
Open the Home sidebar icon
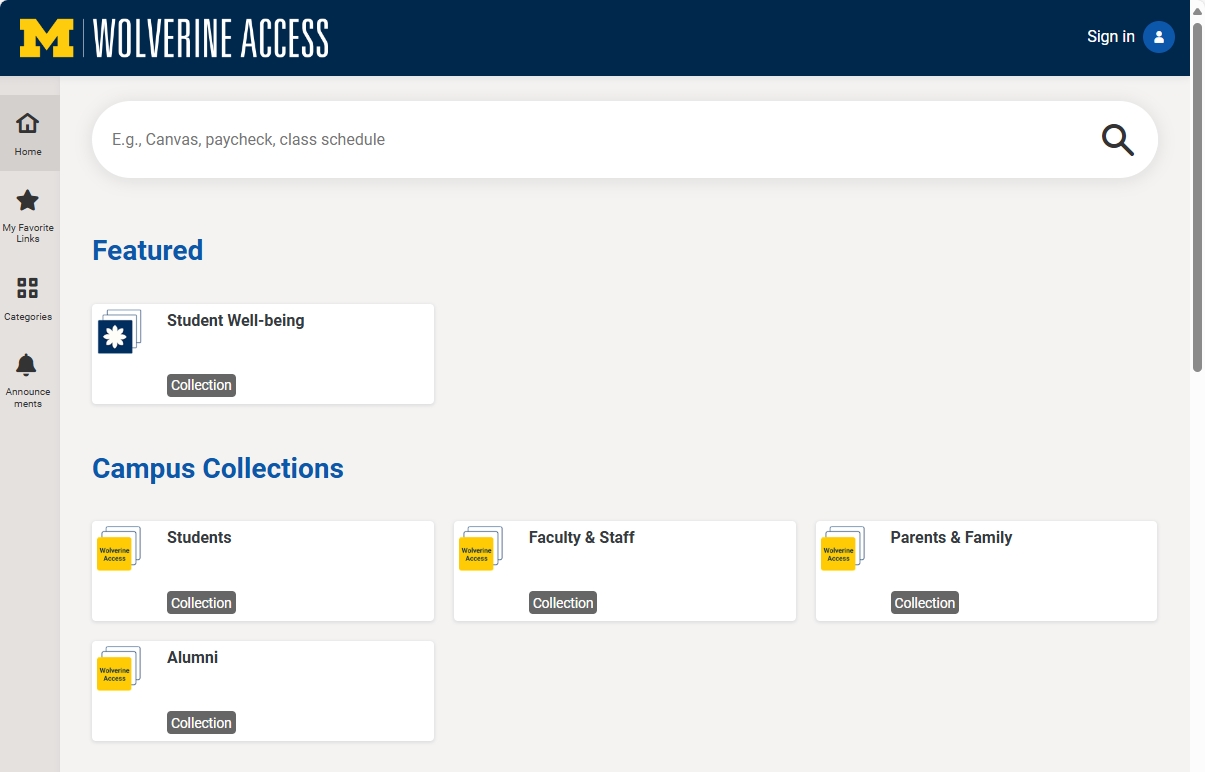(28, 124)
